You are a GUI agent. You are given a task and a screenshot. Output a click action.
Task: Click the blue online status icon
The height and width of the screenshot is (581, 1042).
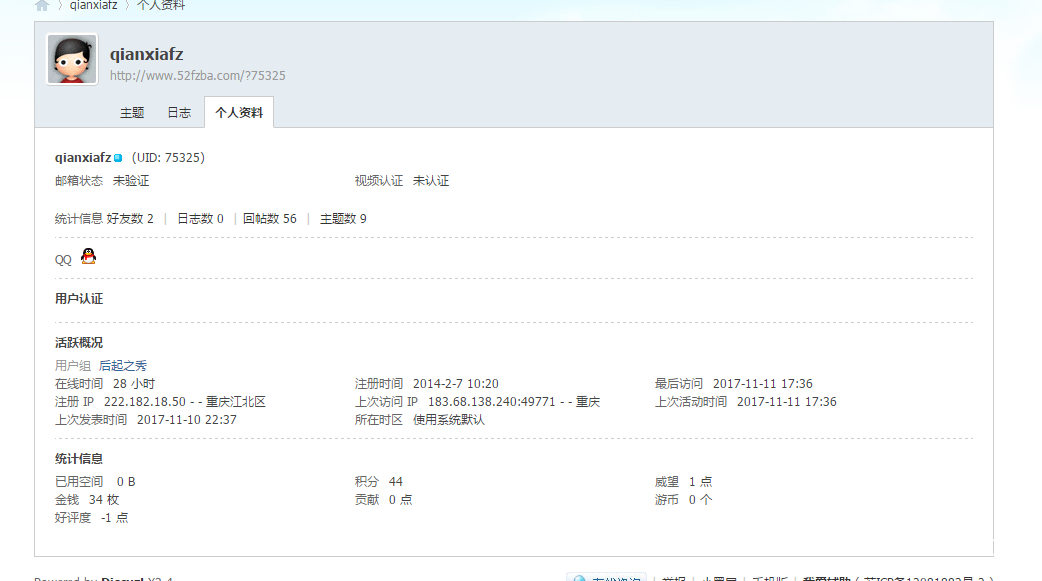[118, 158]
